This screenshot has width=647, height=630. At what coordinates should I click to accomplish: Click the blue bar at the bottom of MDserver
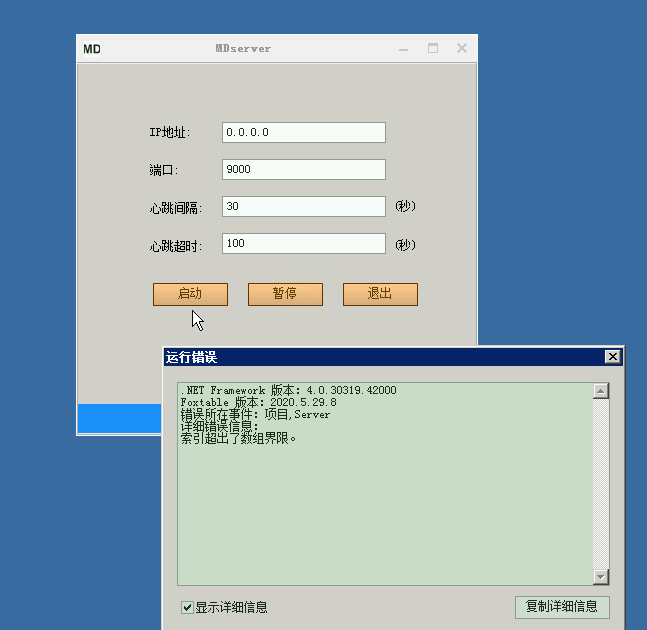click(x=120, y=418)
